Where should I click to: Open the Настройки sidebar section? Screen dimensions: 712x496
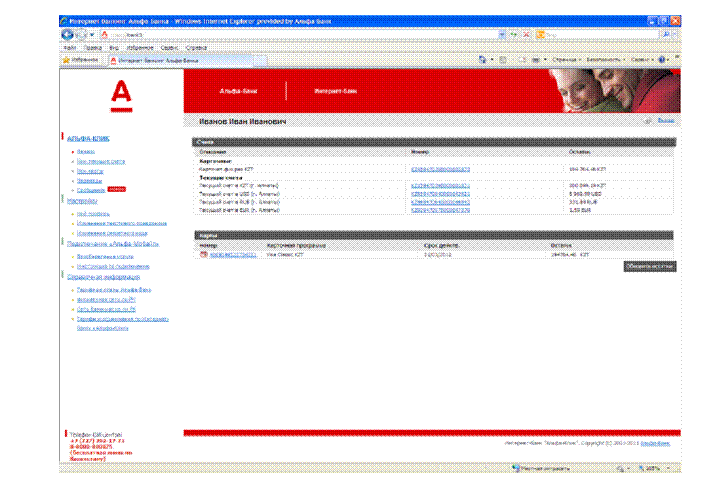click(x=82, y=201)
